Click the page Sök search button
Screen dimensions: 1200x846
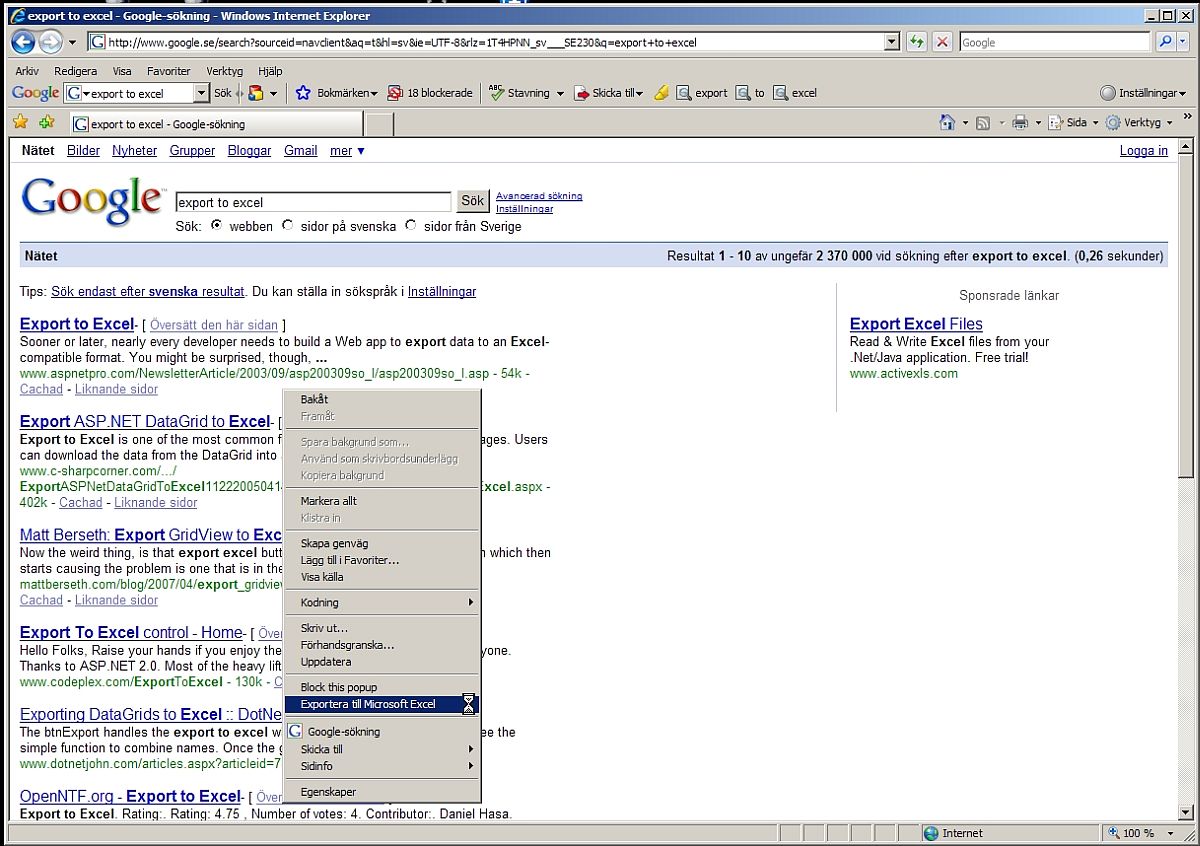coord(473,201)
